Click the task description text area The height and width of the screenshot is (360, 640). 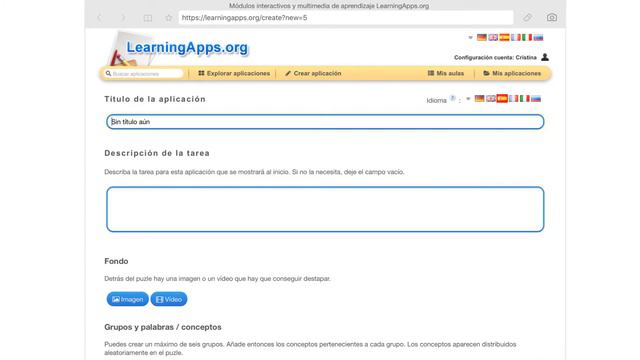325,209
